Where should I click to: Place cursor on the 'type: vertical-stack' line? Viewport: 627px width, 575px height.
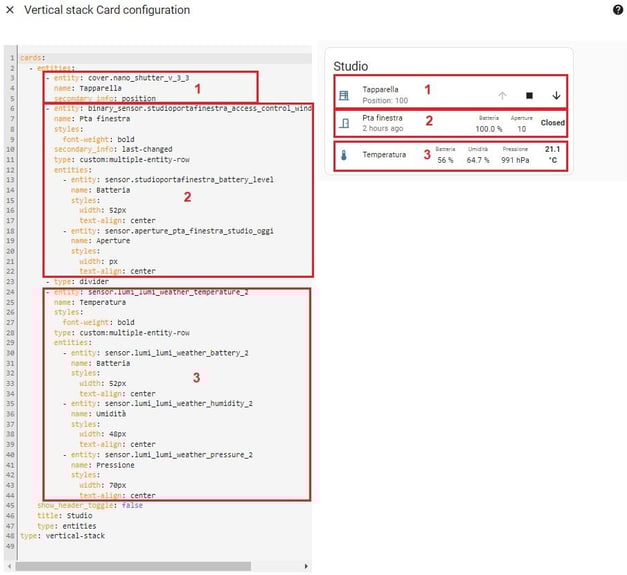[x=62, y=536]
